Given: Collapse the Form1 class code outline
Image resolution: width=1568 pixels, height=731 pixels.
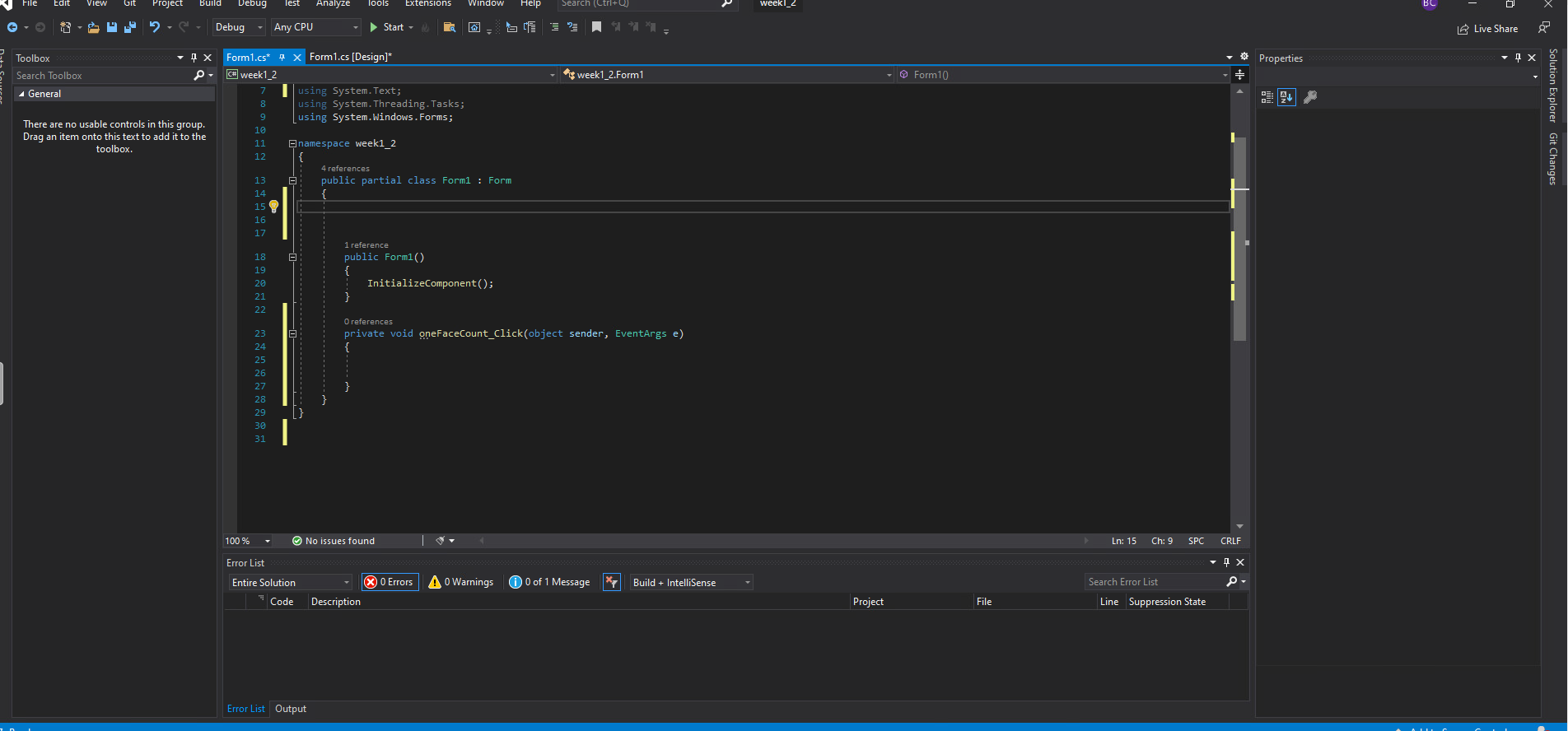Looking at the screenshot, I should pyautogui.click(x=292, y=180).
